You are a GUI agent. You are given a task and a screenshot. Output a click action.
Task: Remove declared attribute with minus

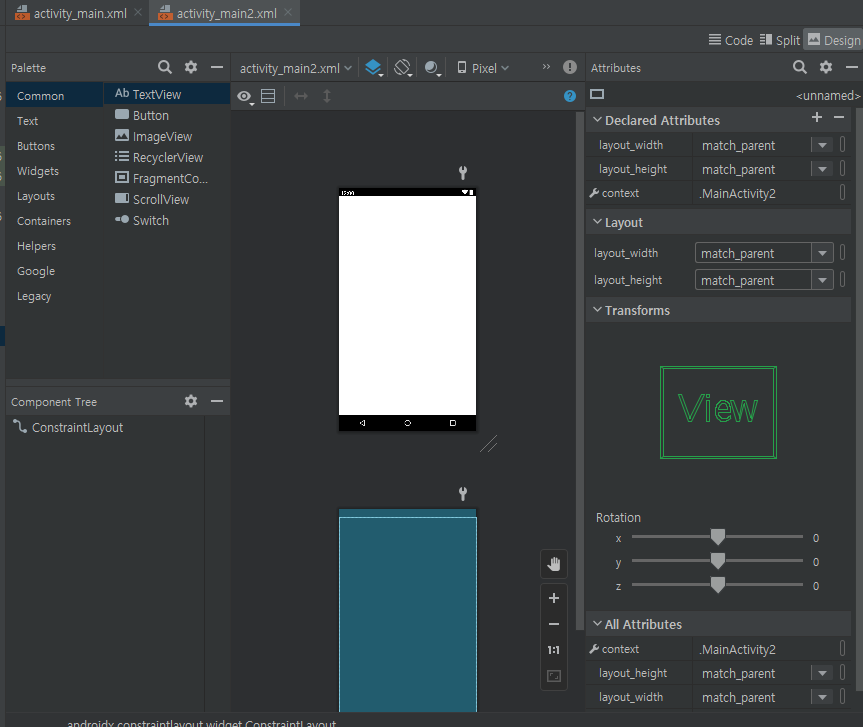pyautogui.click(x=839, y=117)
